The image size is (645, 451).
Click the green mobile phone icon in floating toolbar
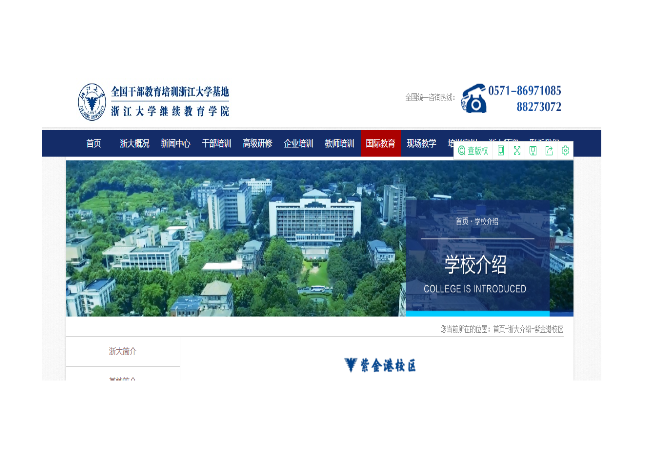click(x=501, y=151)
